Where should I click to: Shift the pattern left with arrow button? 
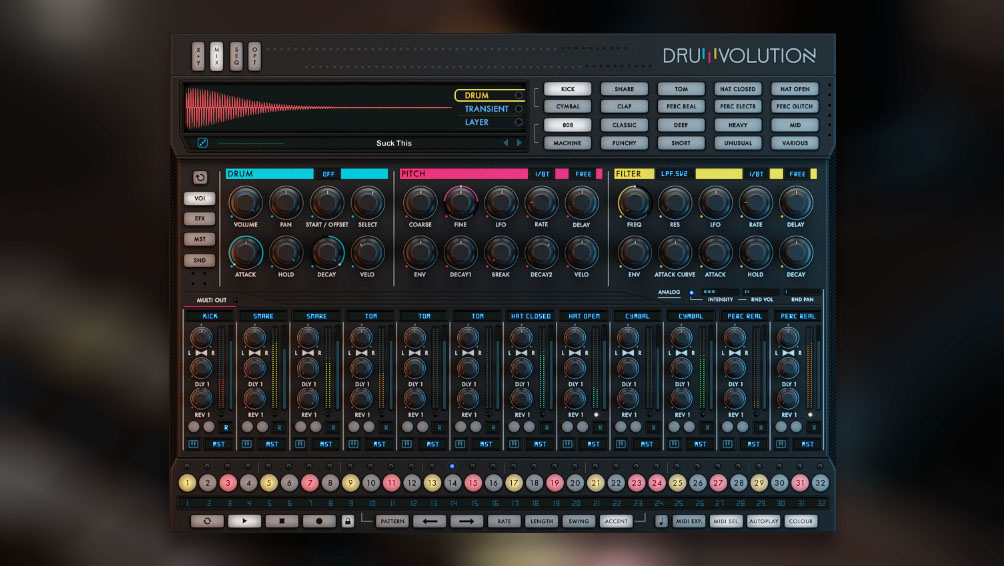(429, 521)
